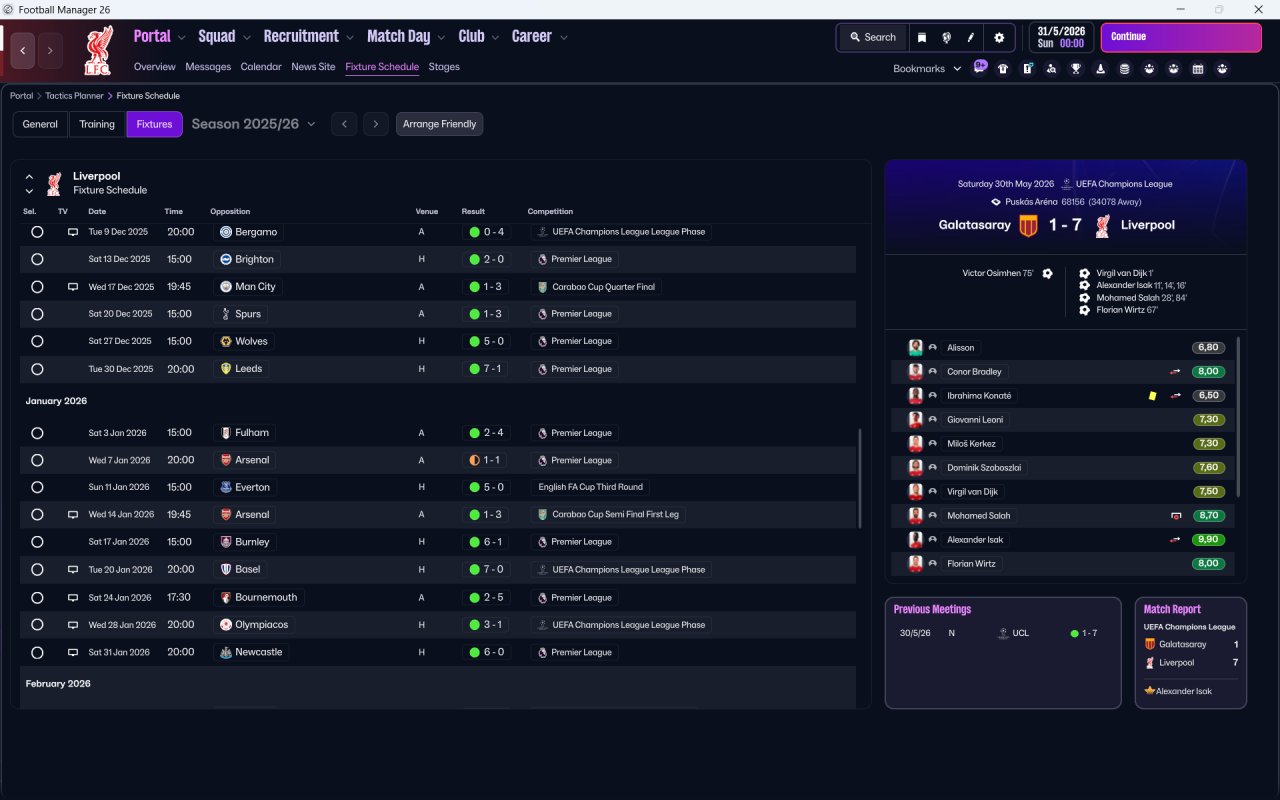Click the Spurs club badge icon
This screenshot has width=1280, height=800.
tap(226, 314)
